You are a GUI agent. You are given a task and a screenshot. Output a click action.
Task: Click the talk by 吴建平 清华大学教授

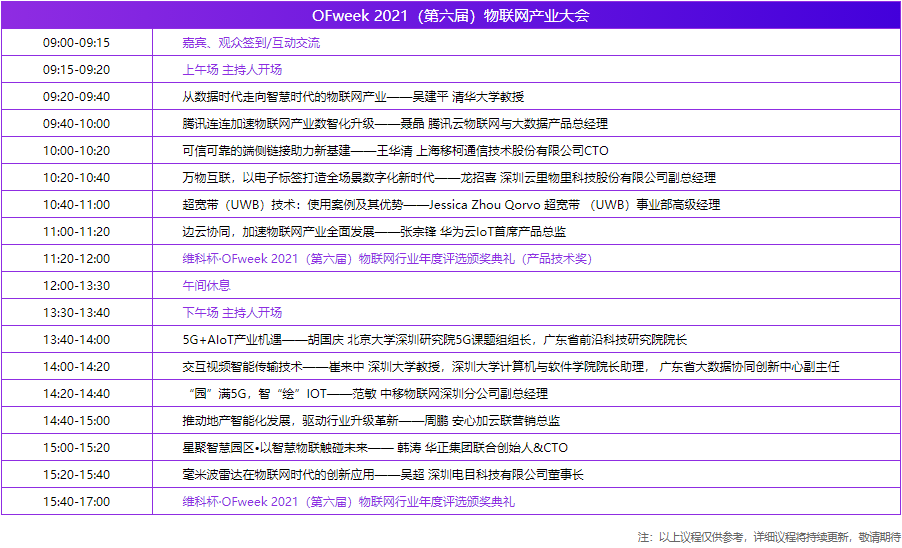coord(353,97)
